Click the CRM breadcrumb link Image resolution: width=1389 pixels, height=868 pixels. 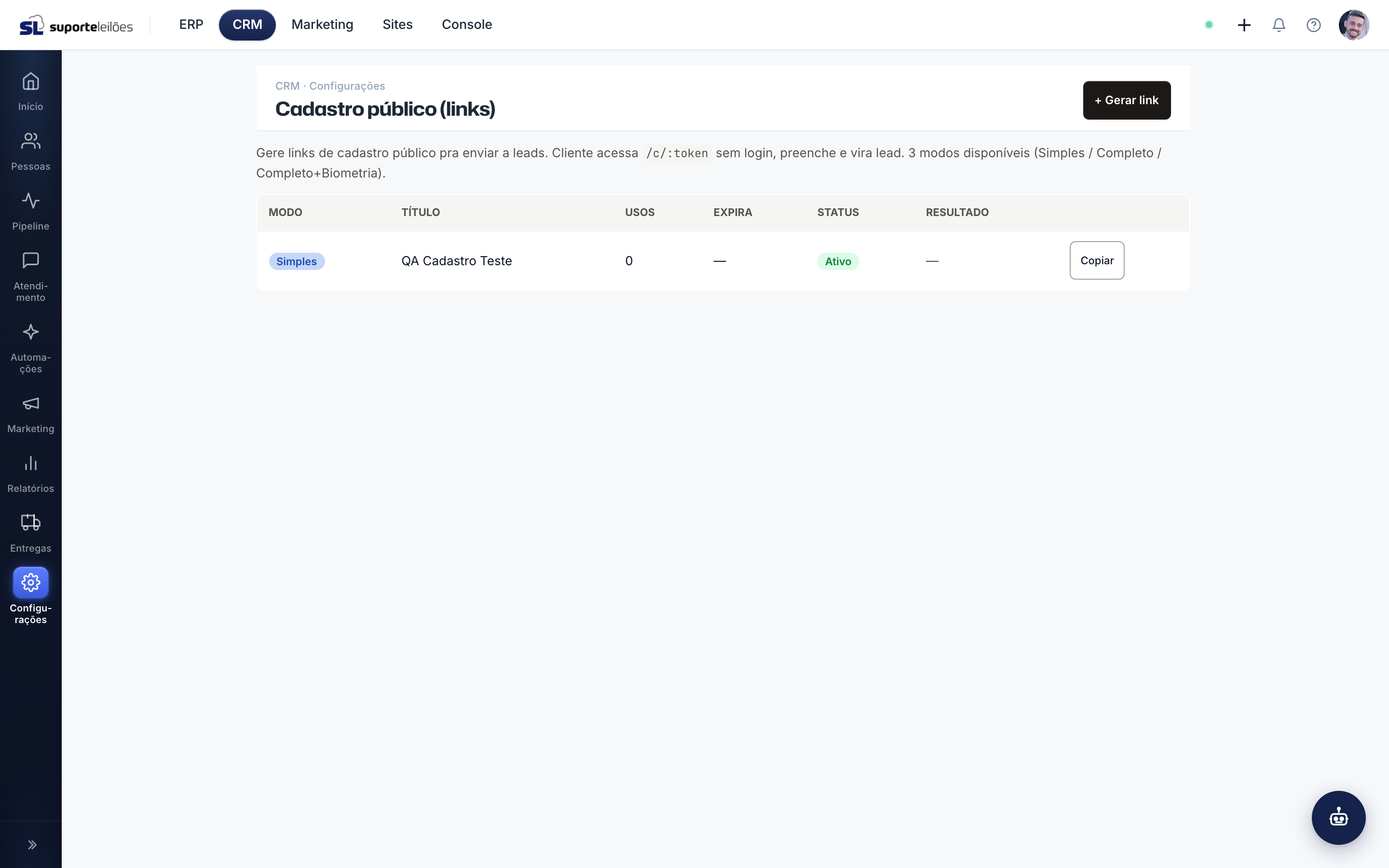287,86
